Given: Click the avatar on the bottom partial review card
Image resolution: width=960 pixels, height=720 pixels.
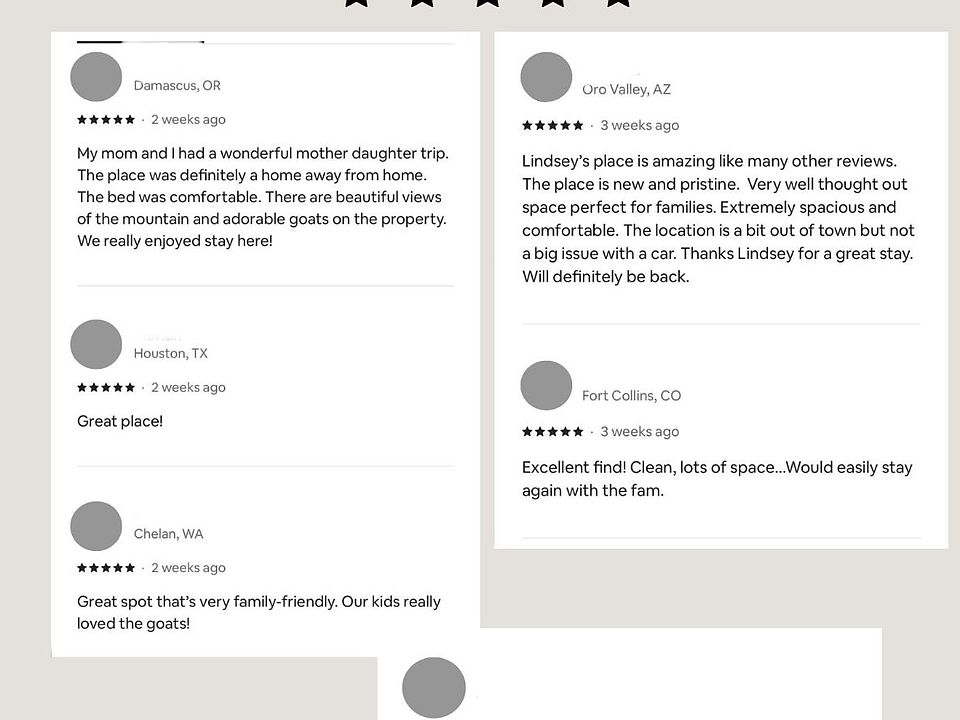Looking at the screenshot, I should 434,688.
